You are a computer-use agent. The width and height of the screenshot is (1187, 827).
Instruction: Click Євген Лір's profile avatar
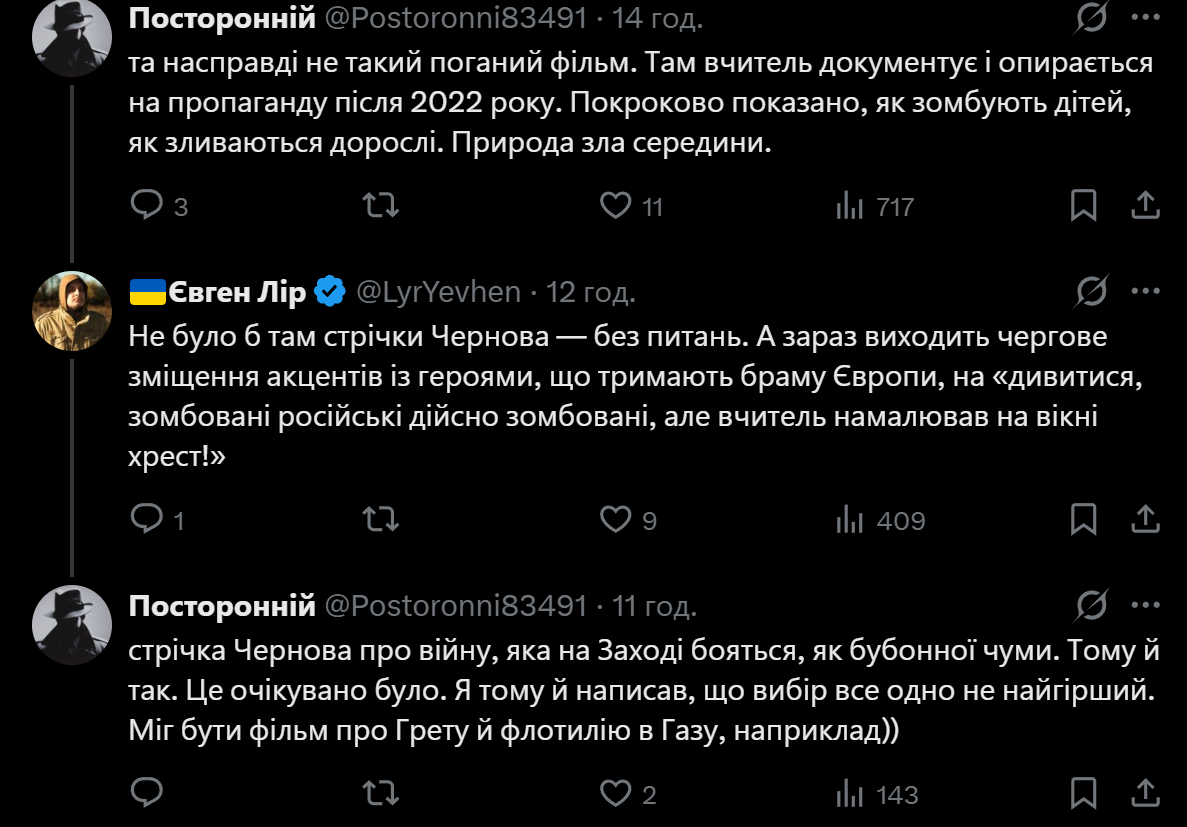click(x=72, y=310)
